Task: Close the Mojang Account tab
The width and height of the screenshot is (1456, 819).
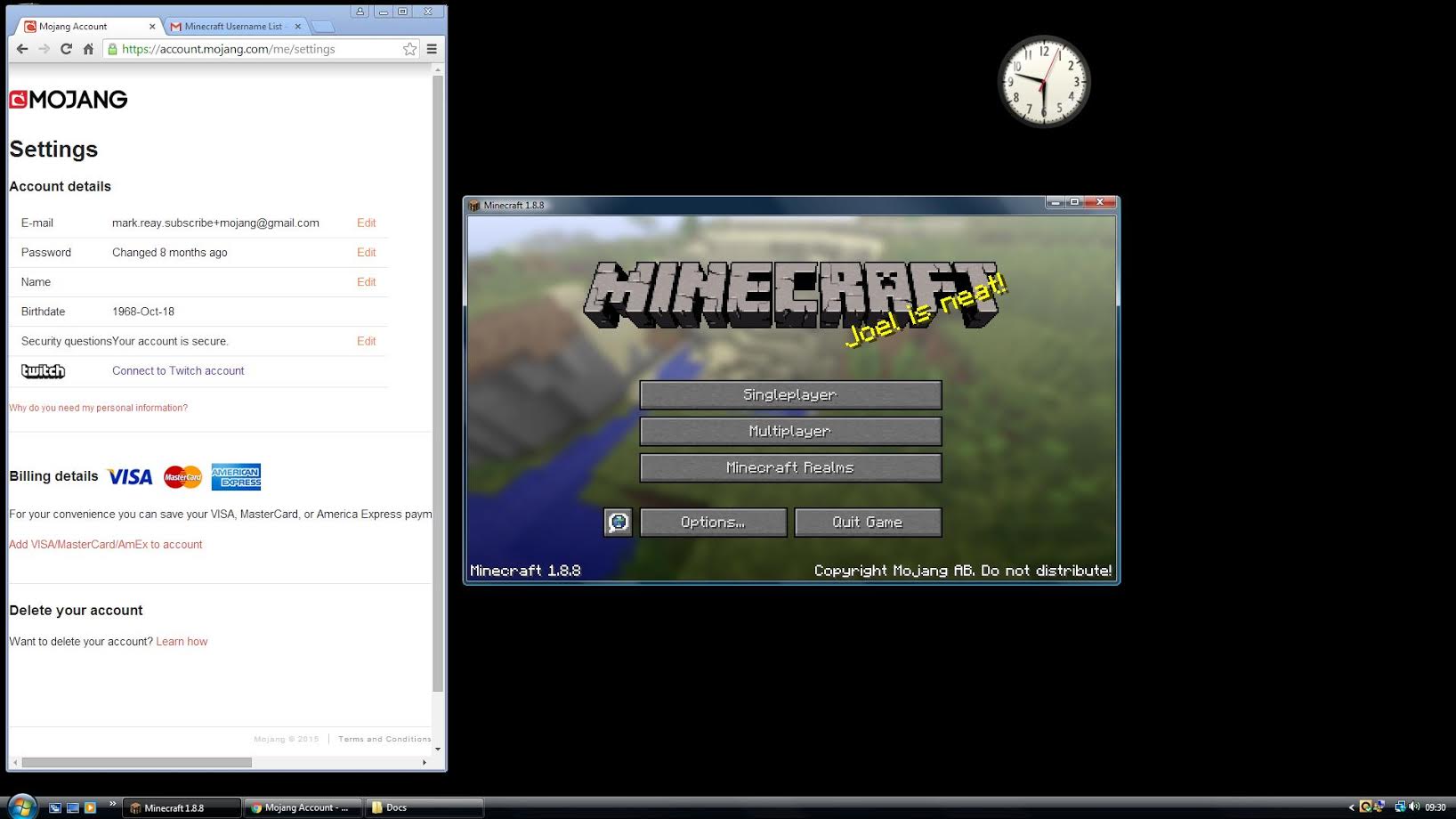Action: pos(152,27)
